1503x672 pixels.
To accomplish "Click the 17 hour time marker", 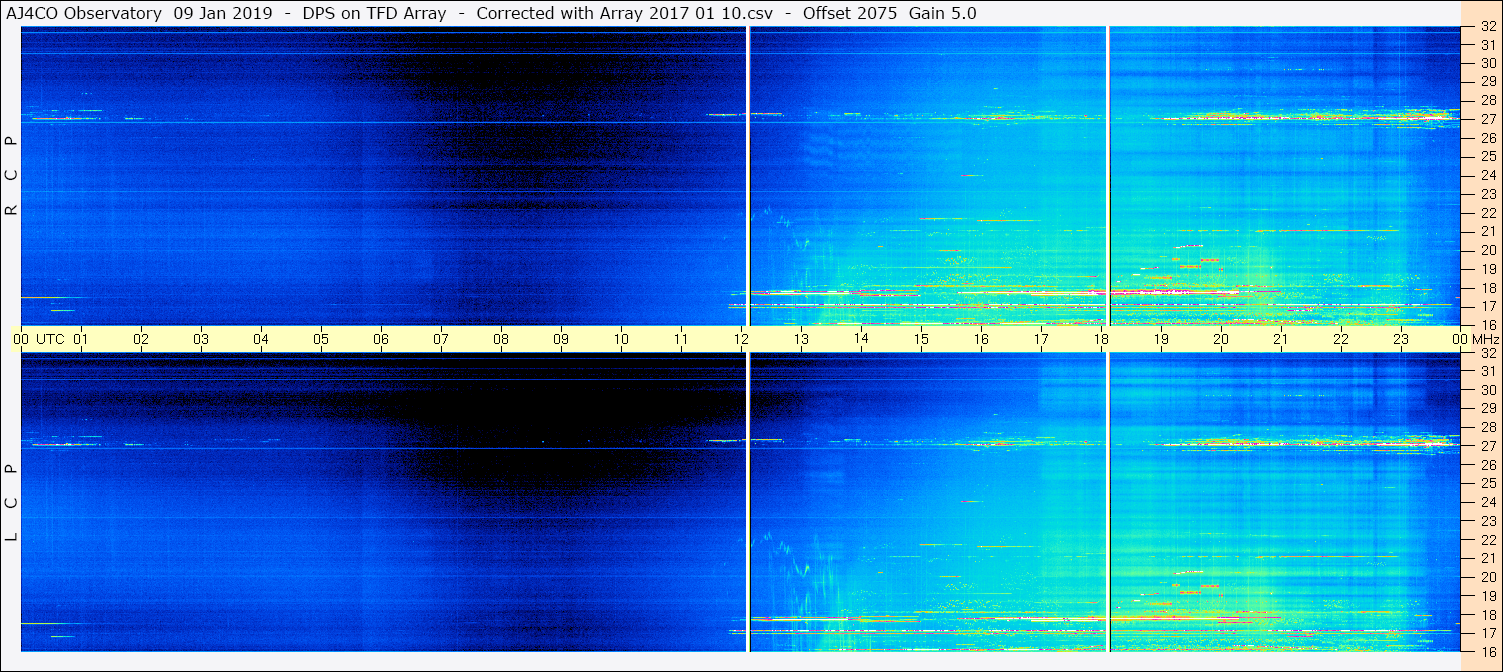I will tap(1041, 339).
